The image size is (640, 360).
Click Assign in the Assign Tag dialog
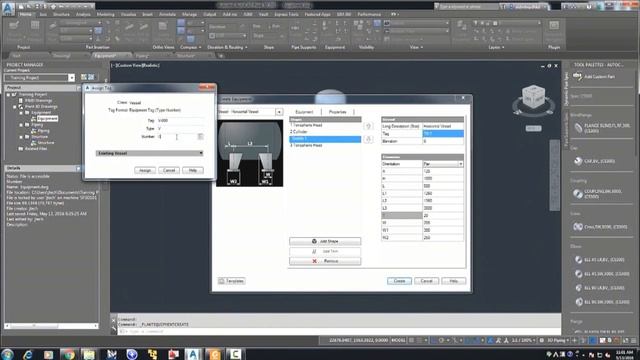145,170
